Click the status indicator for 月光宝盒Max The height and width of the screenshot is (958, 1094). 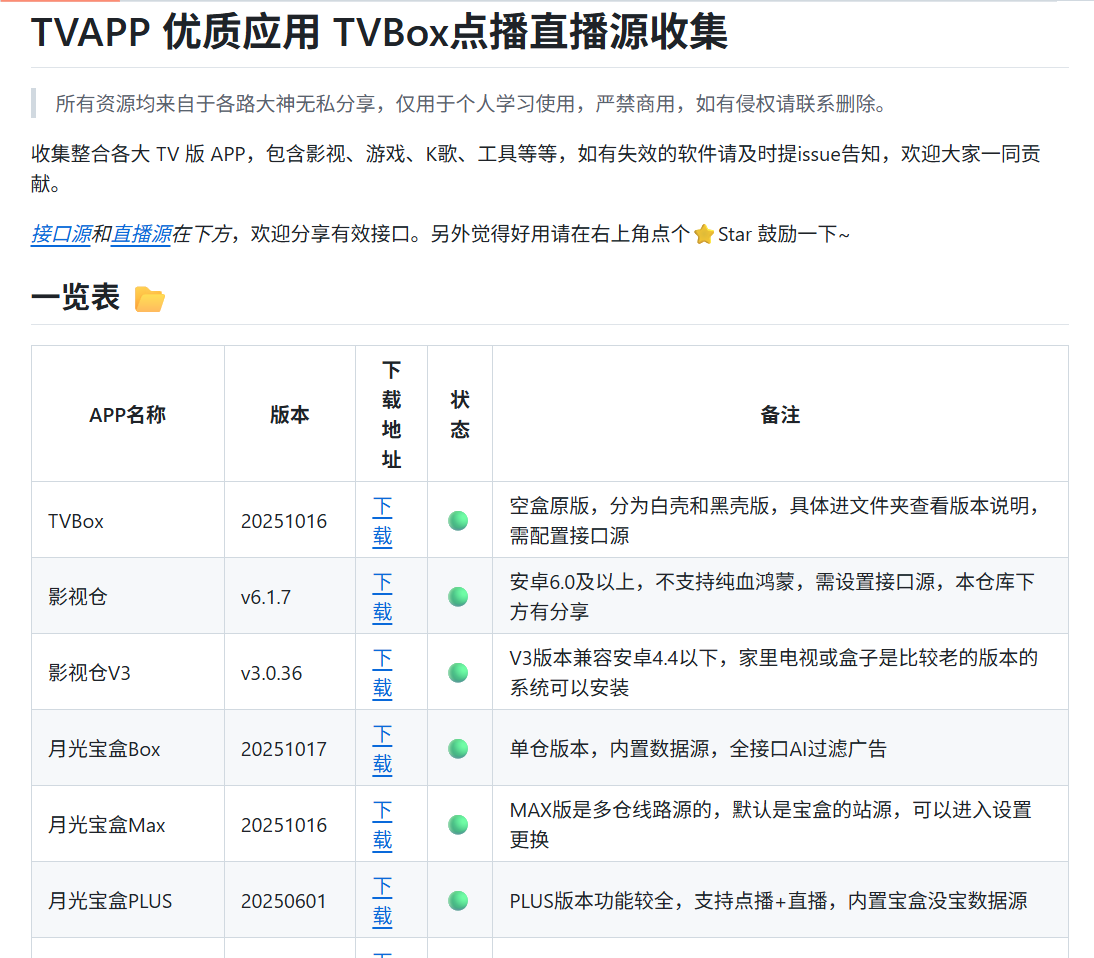458,823
